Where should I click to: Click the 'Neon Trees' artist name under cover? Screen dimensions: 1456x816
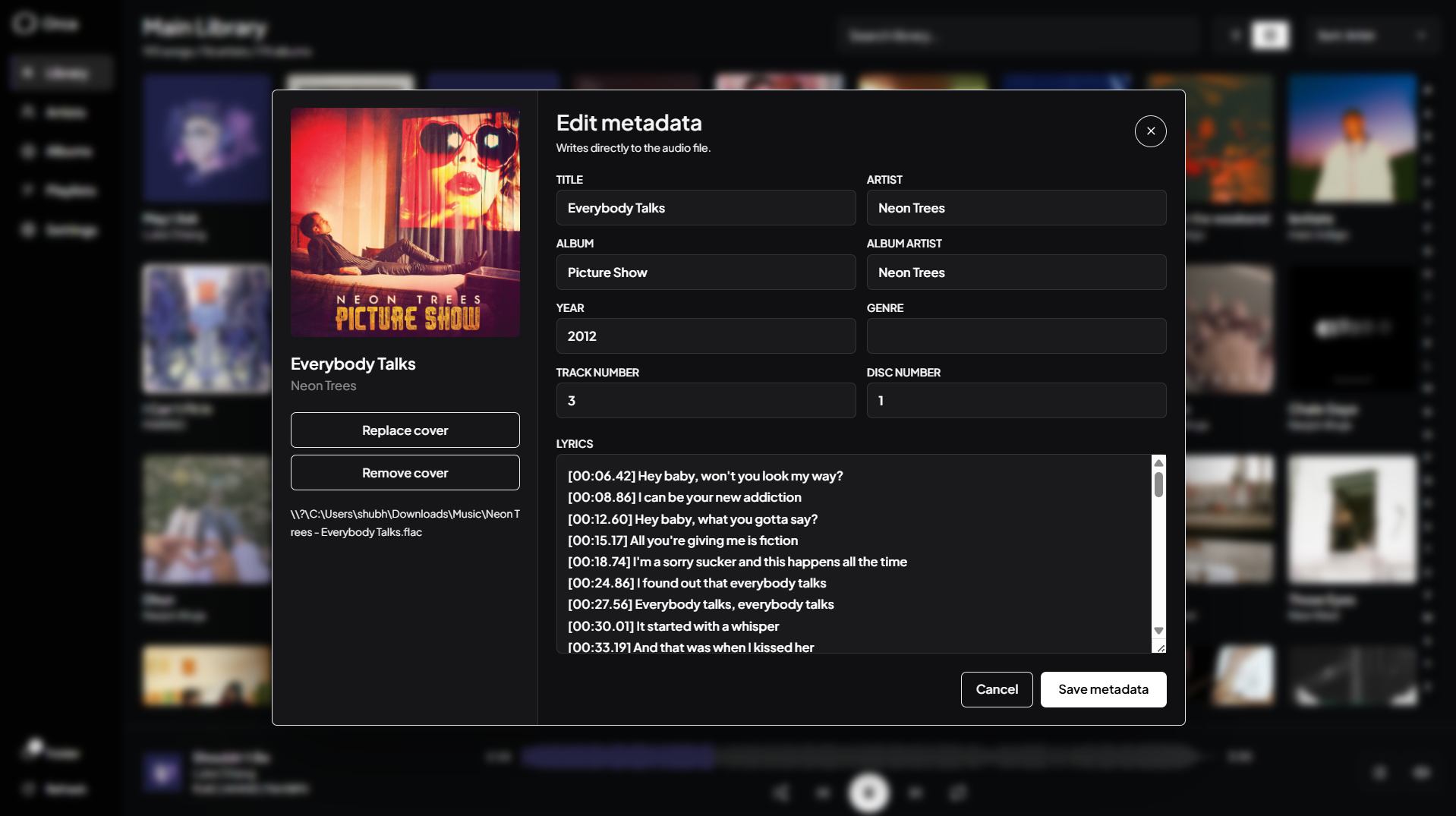[323, 386]
